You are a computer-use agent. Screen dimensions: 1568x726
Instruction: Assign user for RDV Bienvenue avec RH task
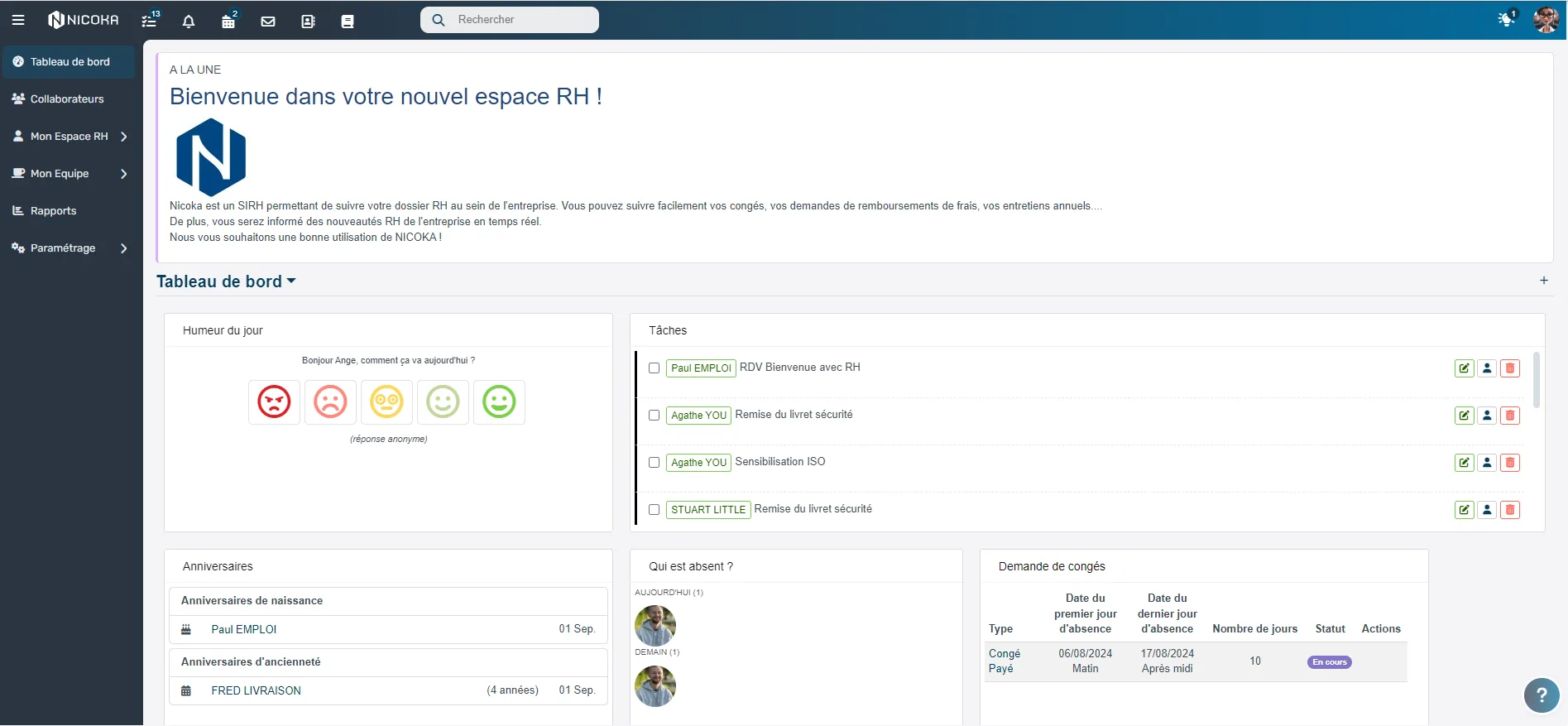(x=1487, y=368)
